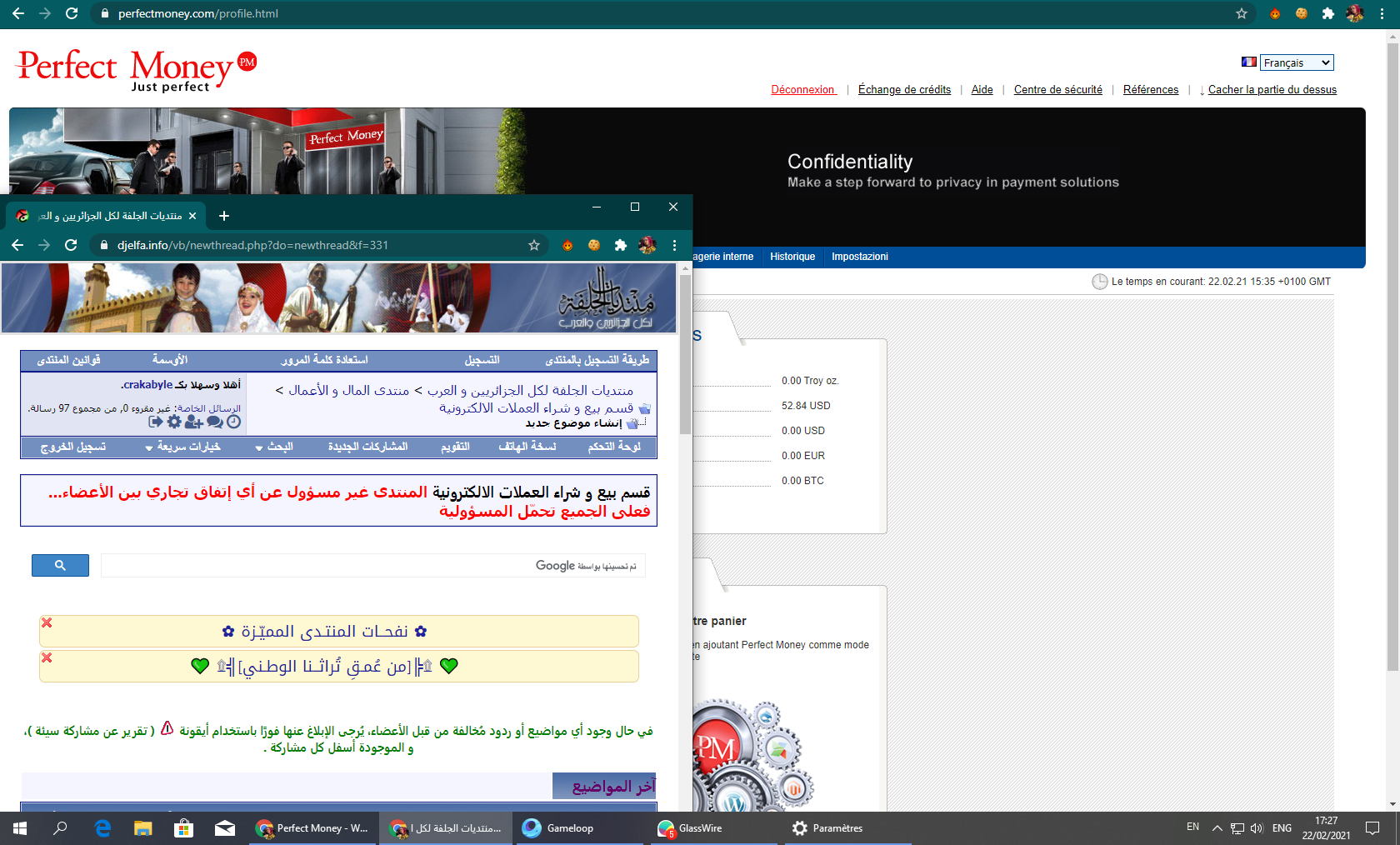Image resolution: width=1400 pixels, height=845 pixels.
Task: Open نسخة الهاتف mobile version
Action: click(527, 447)
